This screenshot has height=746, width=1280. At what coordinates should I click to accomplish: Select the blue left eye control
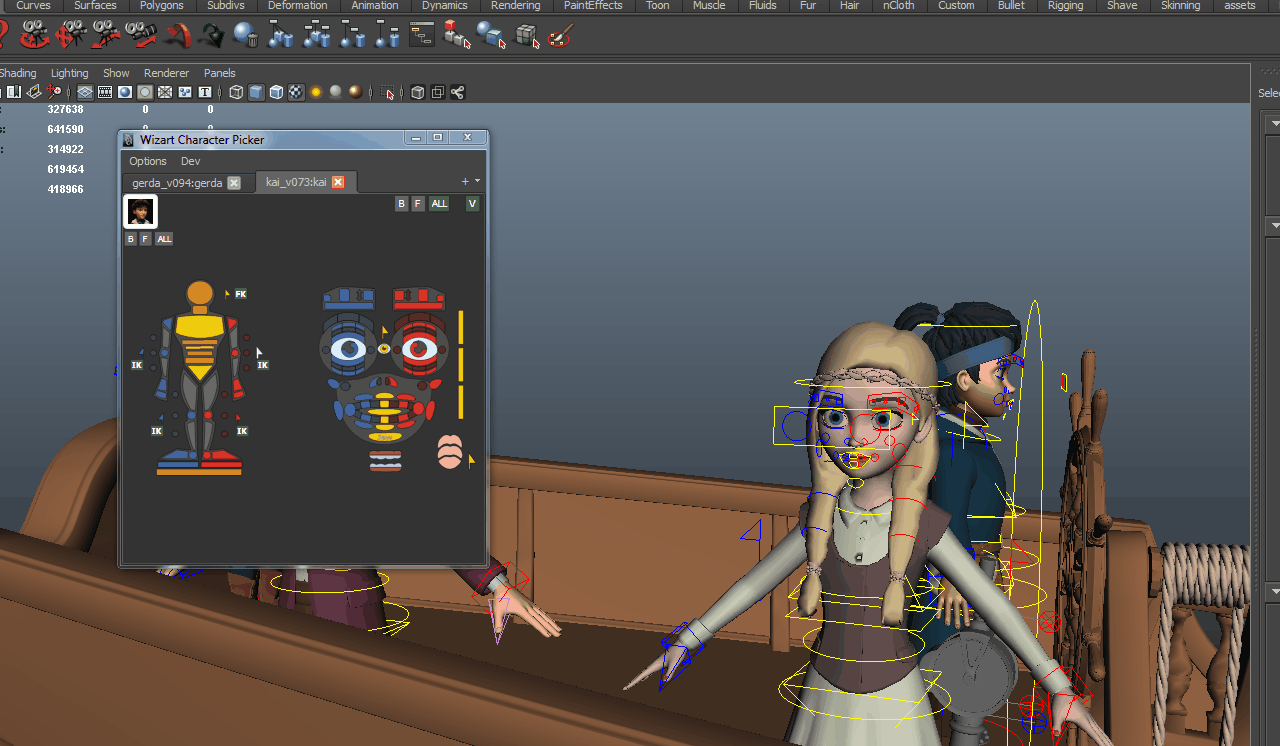348,349
